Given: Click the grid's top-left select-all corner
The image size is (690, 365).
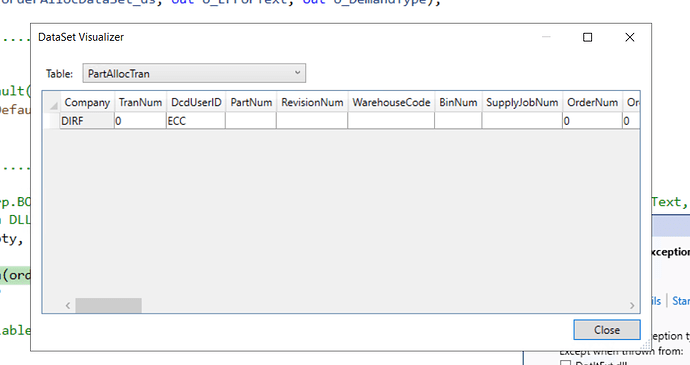Looking at the screenshot, I should point(51,102).
